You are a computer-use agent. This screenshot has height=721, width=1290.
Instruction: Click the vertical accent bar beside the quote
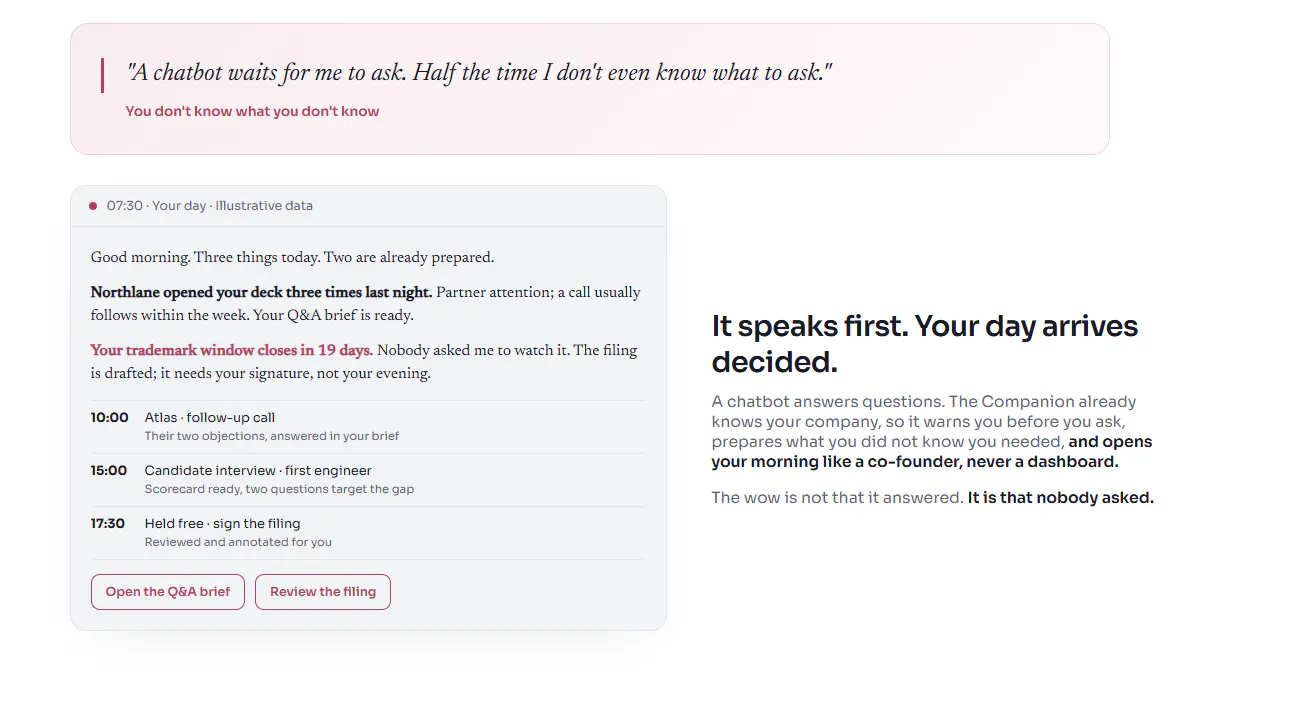(102, 76)
